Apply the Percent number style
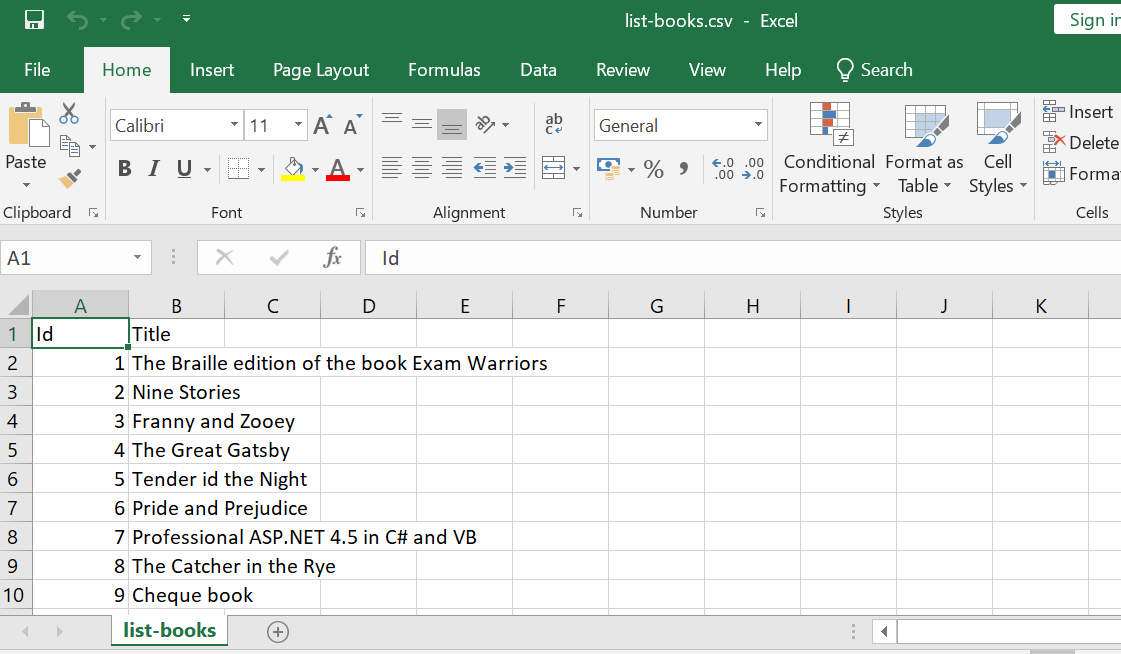The height and width of the screenshot is (654, 1121). coord(654,169)
